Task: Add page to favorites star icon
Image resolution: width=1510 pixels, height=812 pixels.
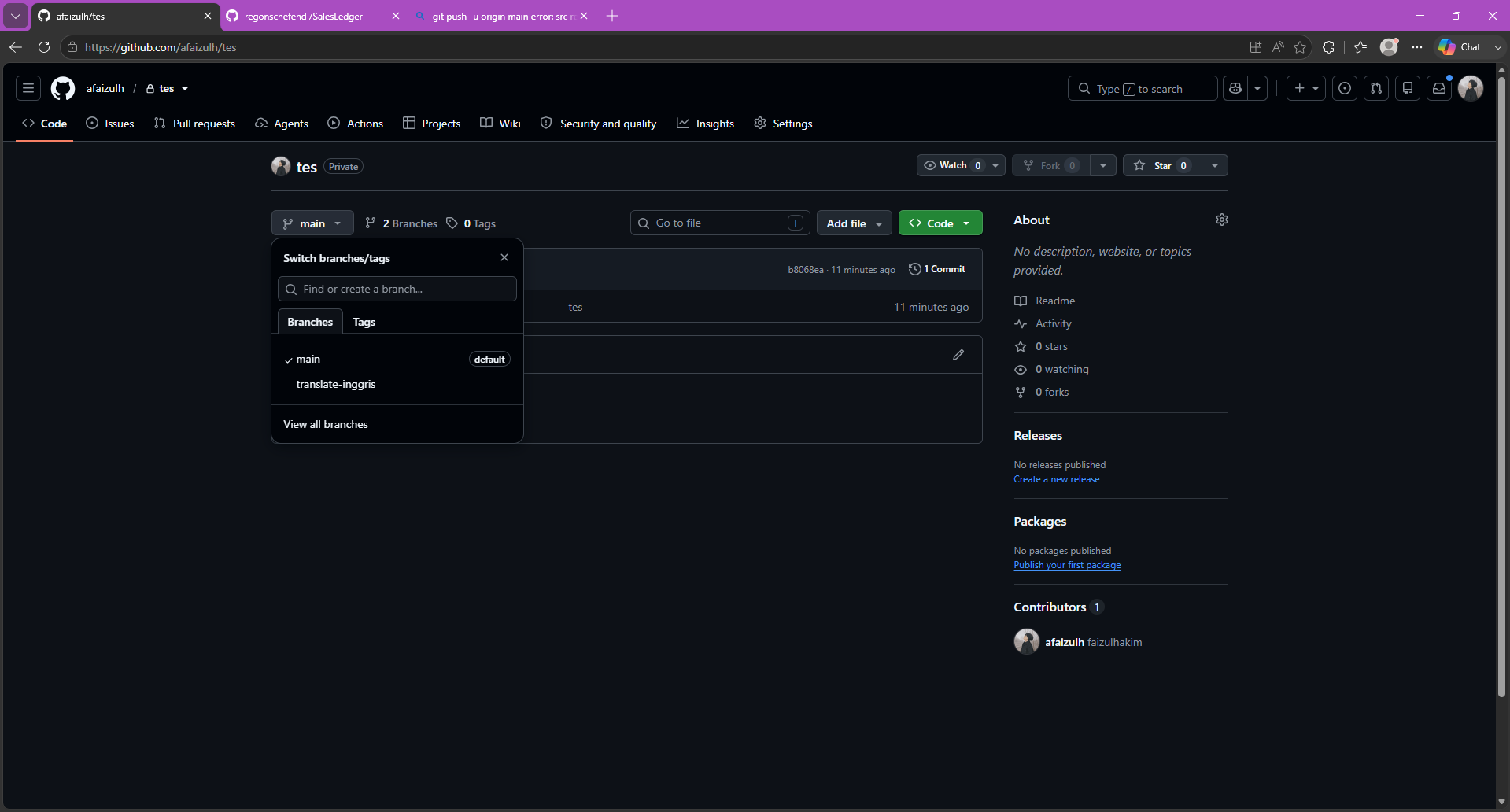Action: point(1300,47)
